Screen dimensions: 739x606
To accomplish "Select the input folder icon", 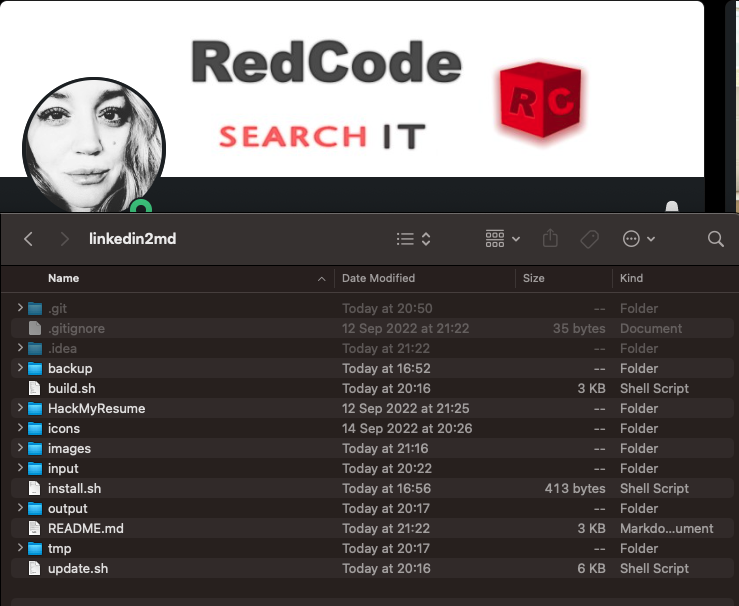I will pyautogui.click(x=35, y=468).
